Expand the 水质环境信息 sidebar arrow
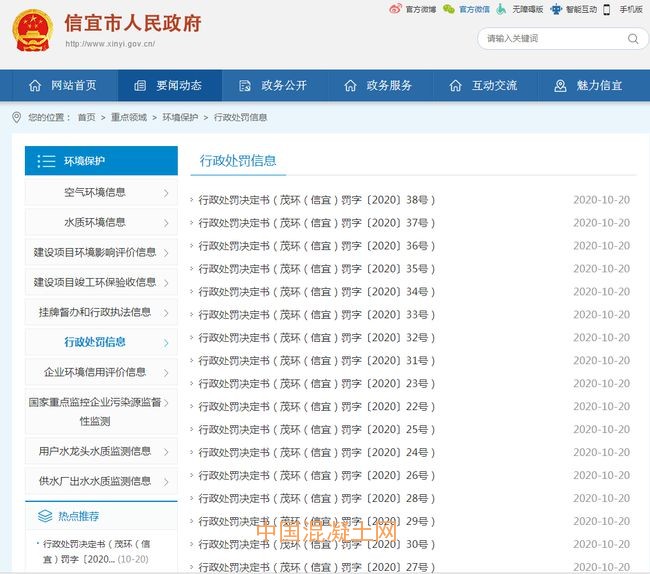This screenshot has height=574, width=650. pos(166,223)
